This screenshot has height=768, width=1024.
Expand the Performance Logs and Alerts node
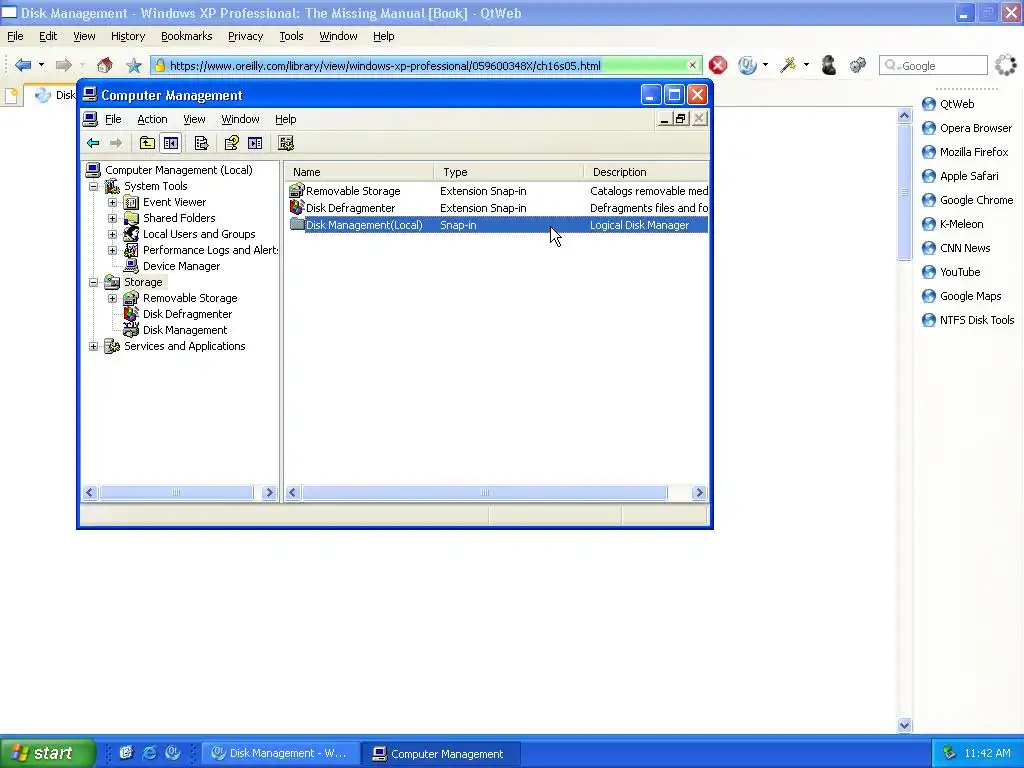[112, 250]
